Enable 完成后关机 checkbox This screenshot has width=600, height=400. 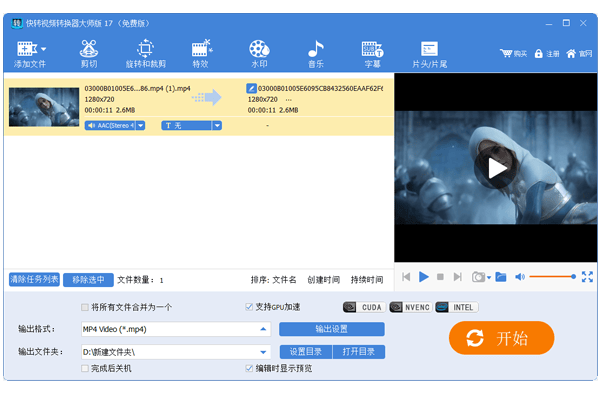pos(85,368)
